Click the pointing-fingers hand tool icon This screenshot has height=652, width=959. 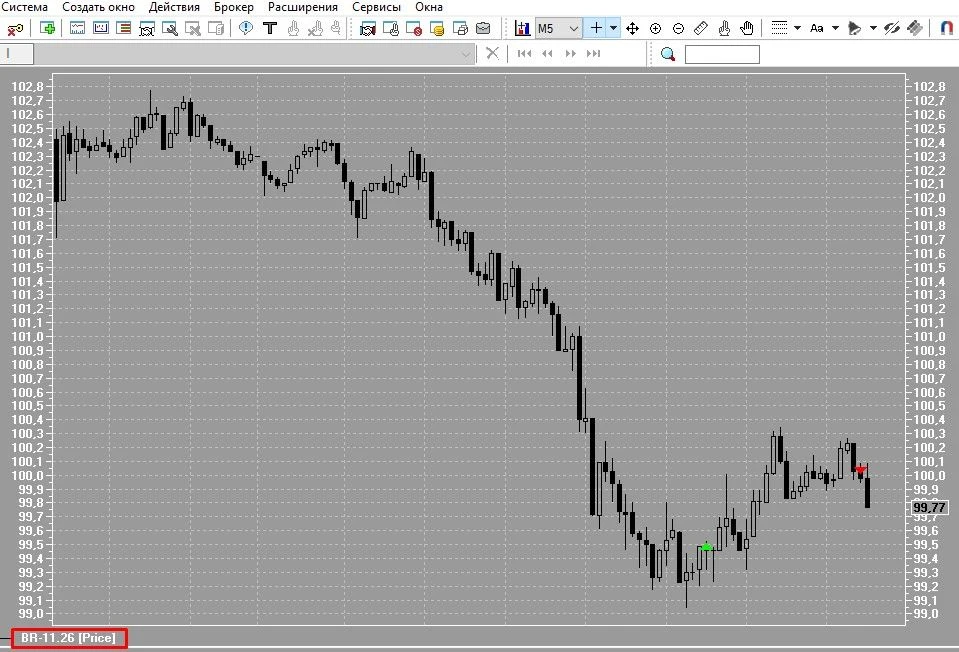point(724,28)
